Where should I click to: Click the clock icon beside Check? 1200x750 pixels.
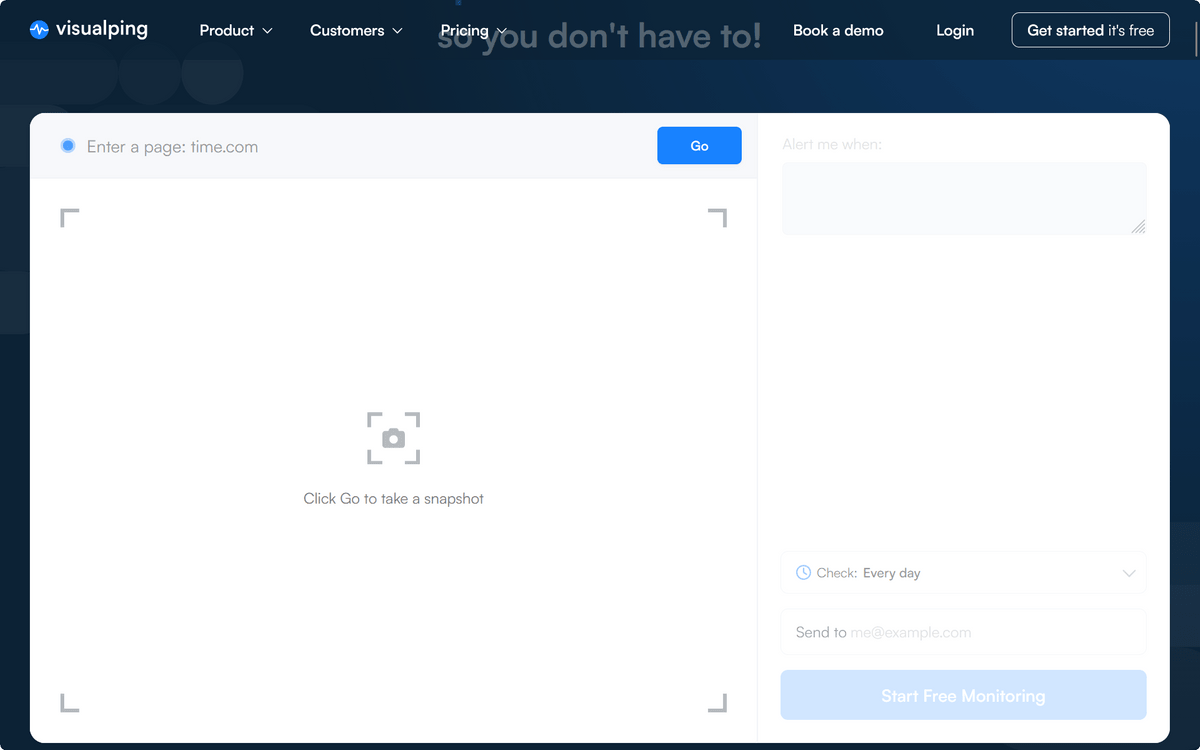click(803, 573)
